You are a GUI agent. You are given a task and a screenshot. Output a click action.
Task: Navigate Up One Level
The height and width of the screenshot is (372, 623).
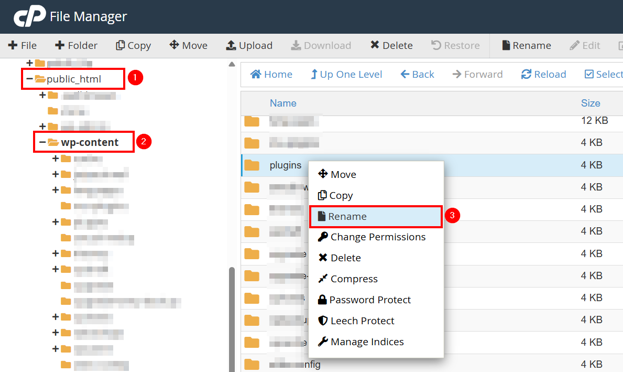tap(346, 74)
